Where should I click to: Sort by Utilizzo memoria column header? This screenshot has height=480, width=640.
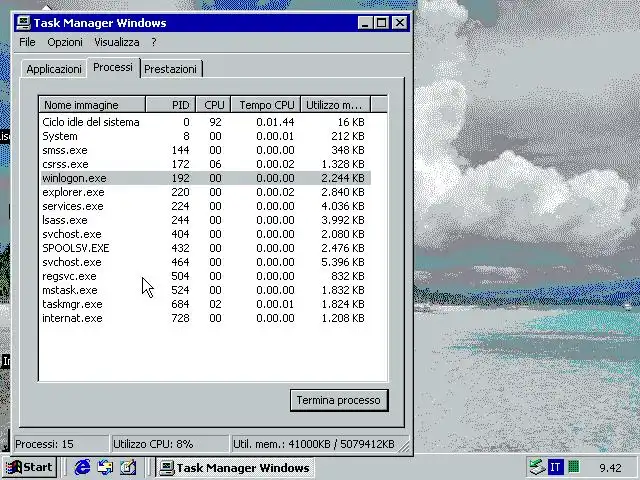click(336, 105)
